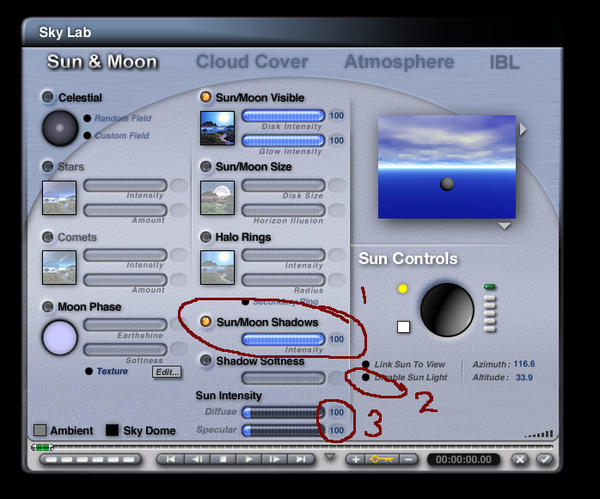
Task: Click the Earthshine slider
Action: pyautogui.click(x=125, y=325)
